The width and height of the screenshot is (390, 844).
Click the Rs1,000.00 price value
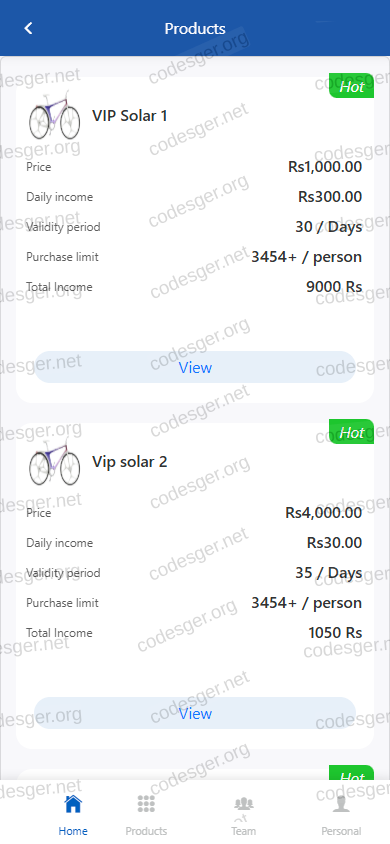click(x=325, y=167)
